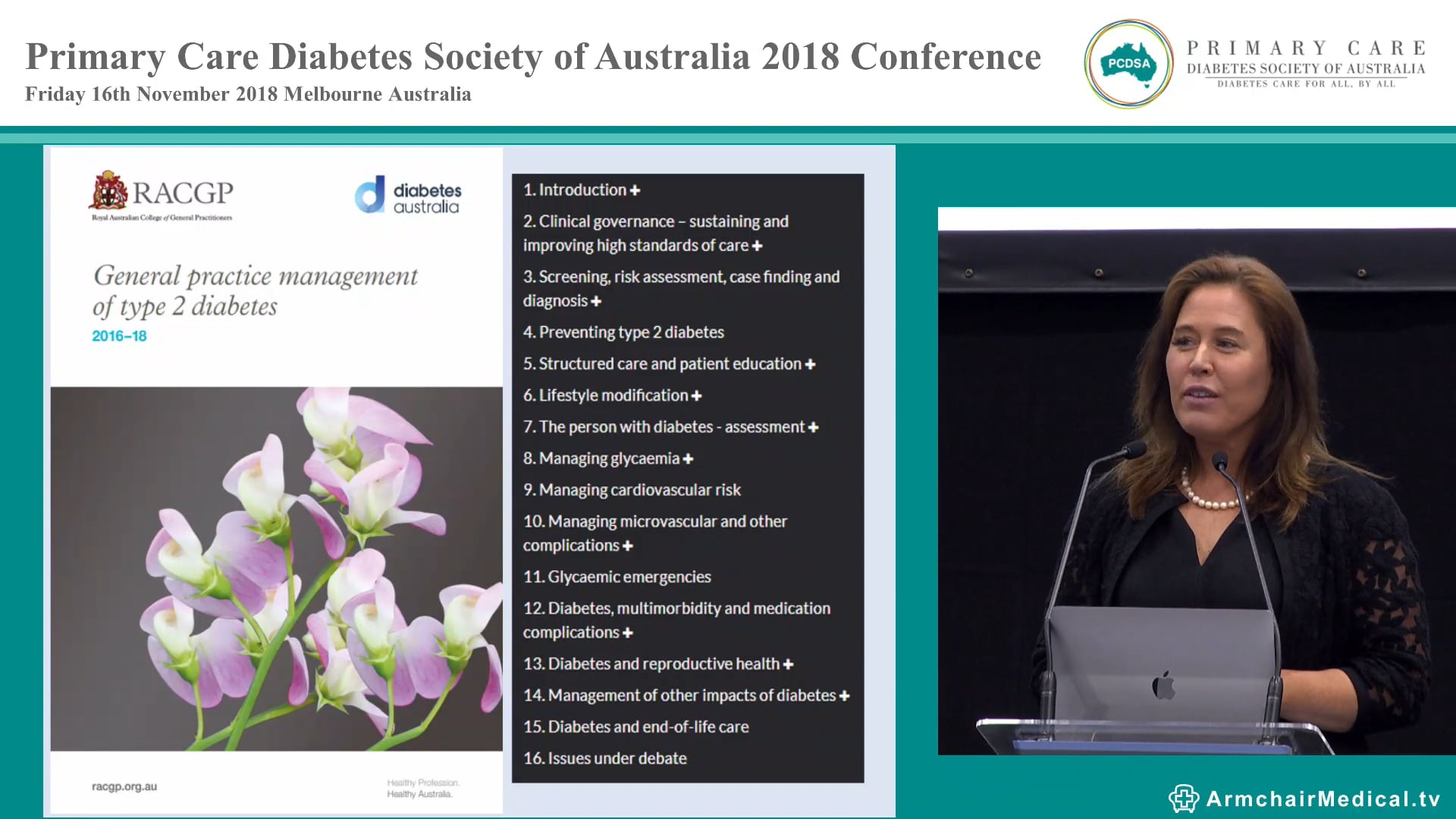Expand the 'Managing glycaemia' chapter
1456x819 pixels.
click(x=687, y=458)
